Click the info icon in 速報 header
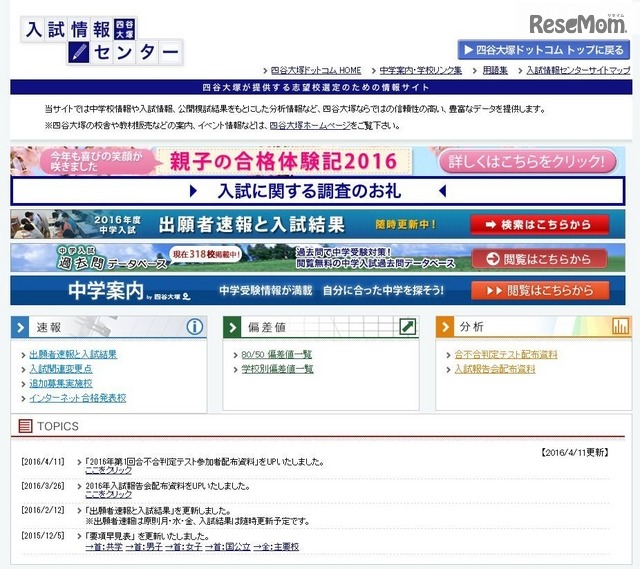Screen dimensions: 640x569 click(x=195, y=327)
